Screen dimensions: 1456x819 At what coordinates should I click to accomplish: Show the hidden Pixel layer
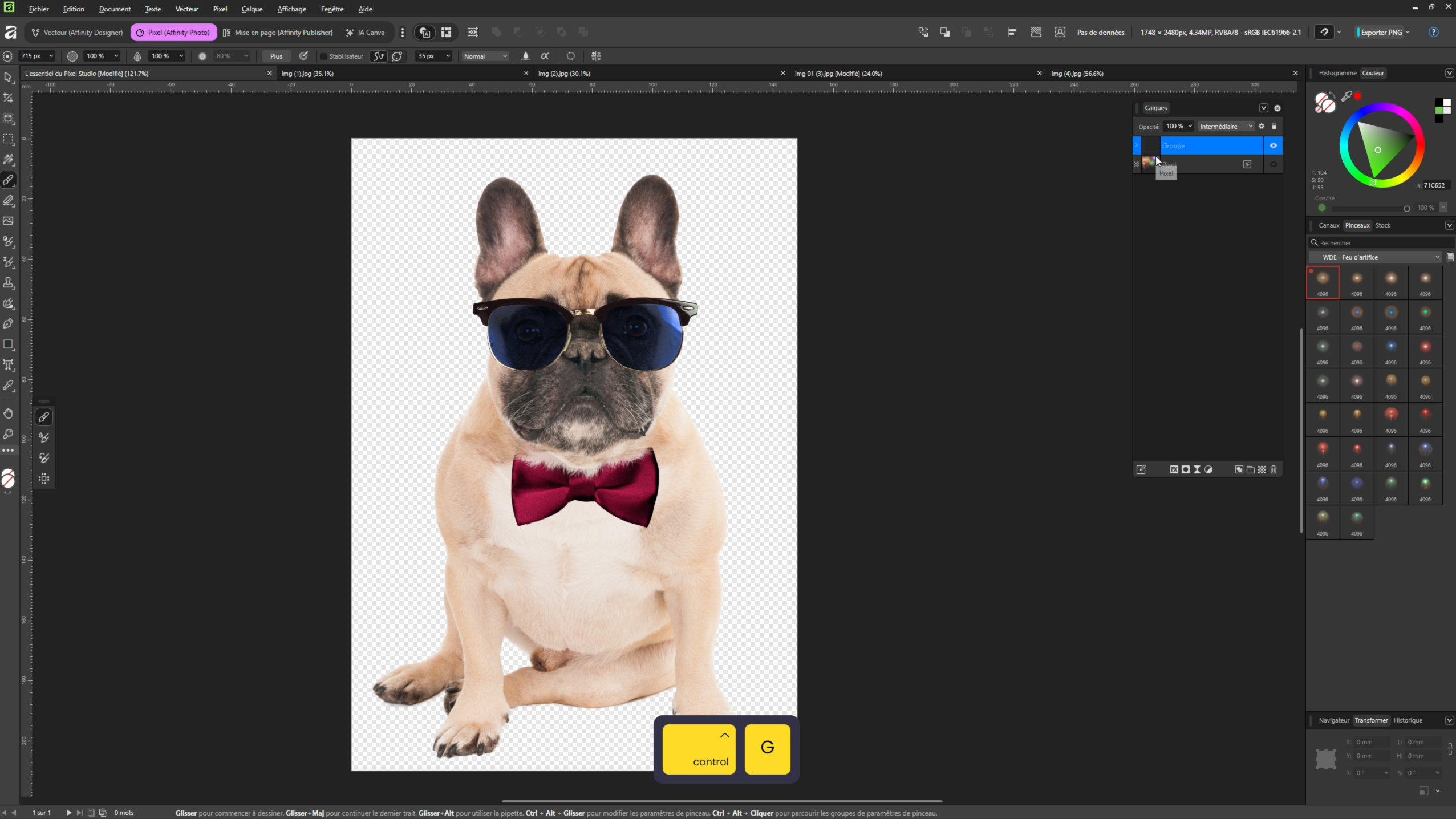click(x=1273, y=164)
